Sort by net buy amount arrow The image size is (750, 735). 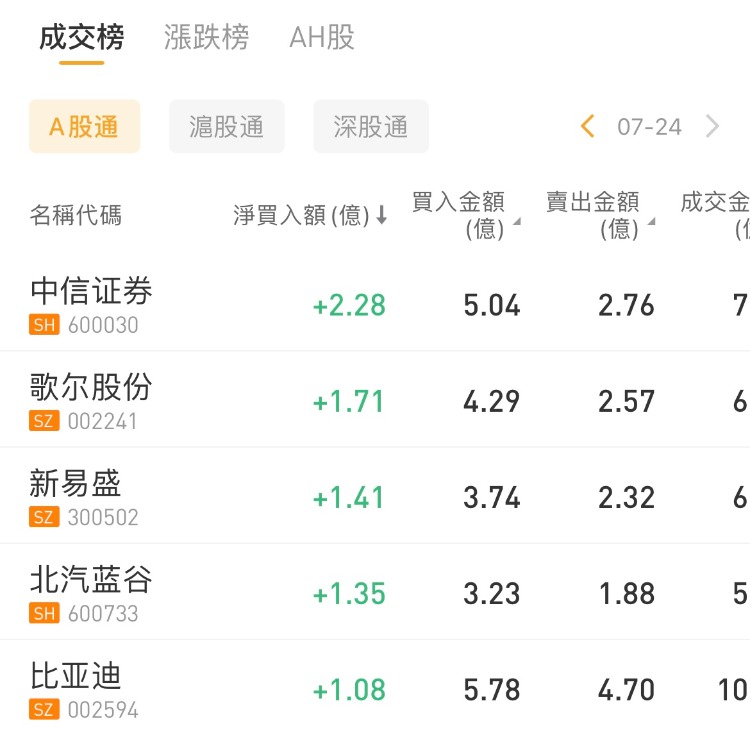coord(381,215)
